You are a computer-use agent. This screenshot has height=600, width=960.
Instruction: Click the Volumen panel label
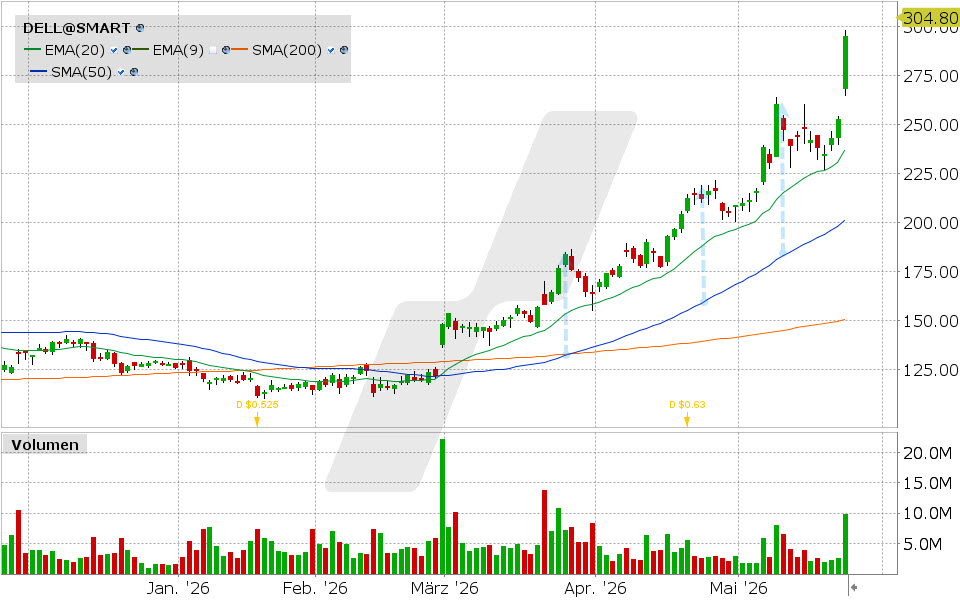tap(45, 445)
